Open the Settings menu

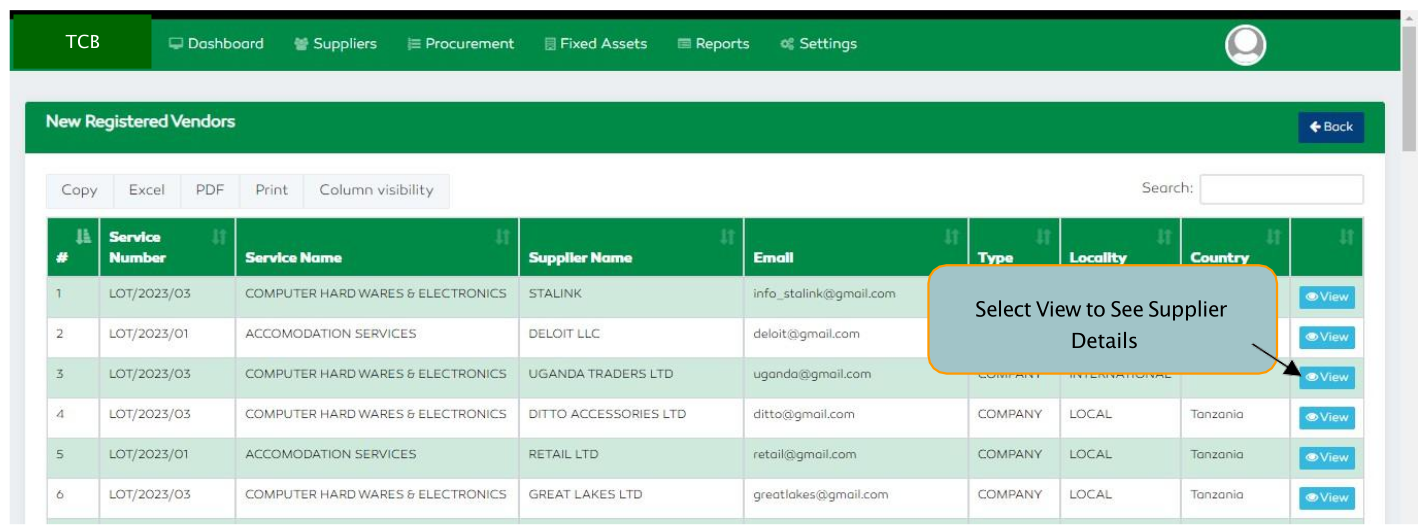pos(818,44)
